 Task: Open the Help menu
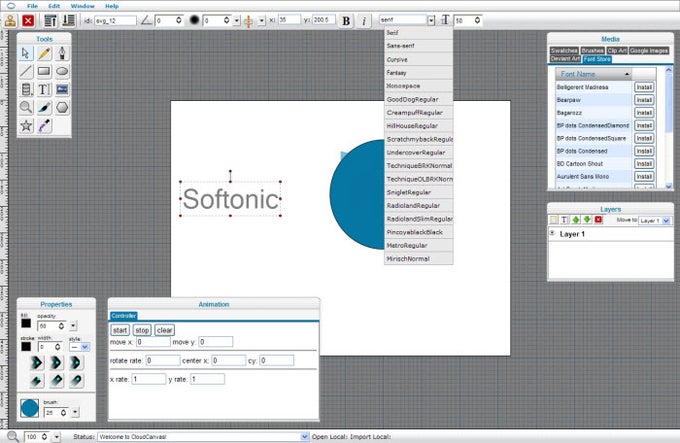[x=111, y=6]
